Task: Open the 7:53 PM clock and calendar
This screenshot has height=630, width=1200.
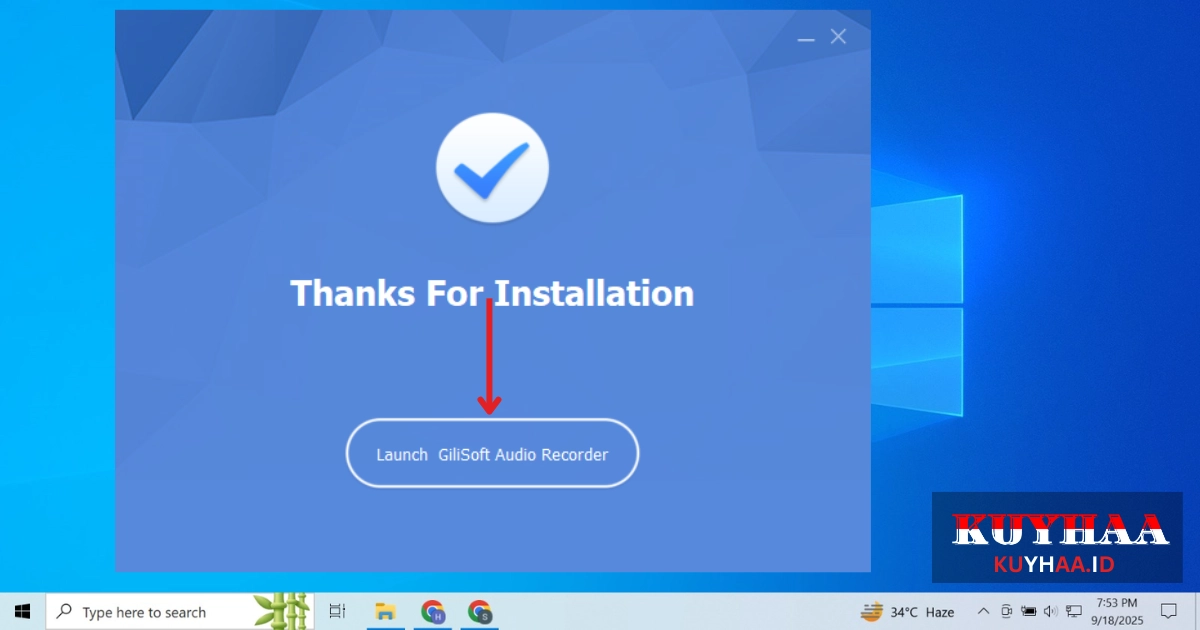Action: tap(1118, 611)
